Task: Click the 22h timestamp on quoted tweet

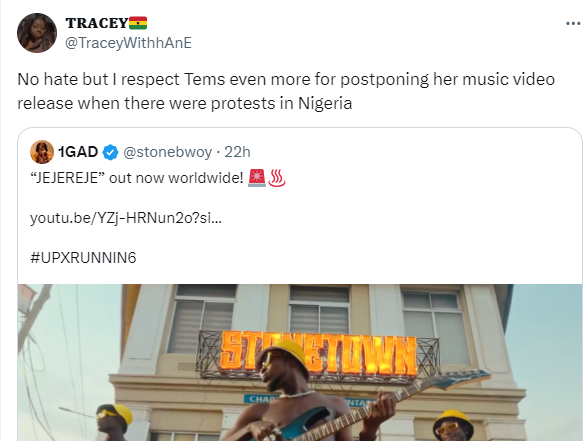Action: pos(237,152)
